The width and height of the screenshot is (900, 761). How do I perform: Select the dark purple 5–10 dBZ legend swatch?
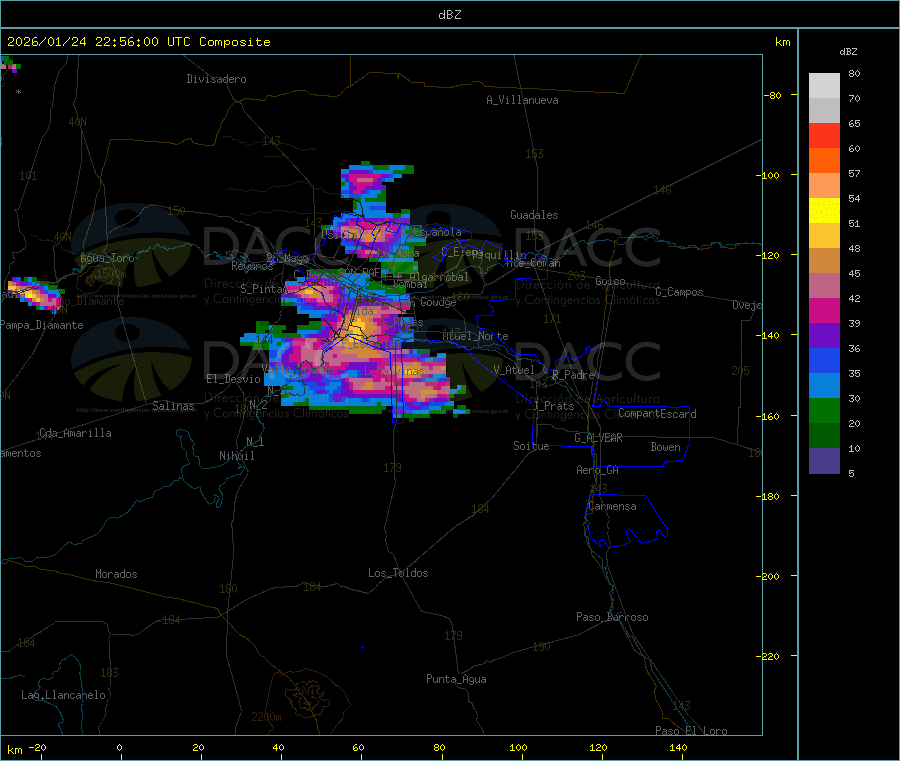tap(824, 461)
